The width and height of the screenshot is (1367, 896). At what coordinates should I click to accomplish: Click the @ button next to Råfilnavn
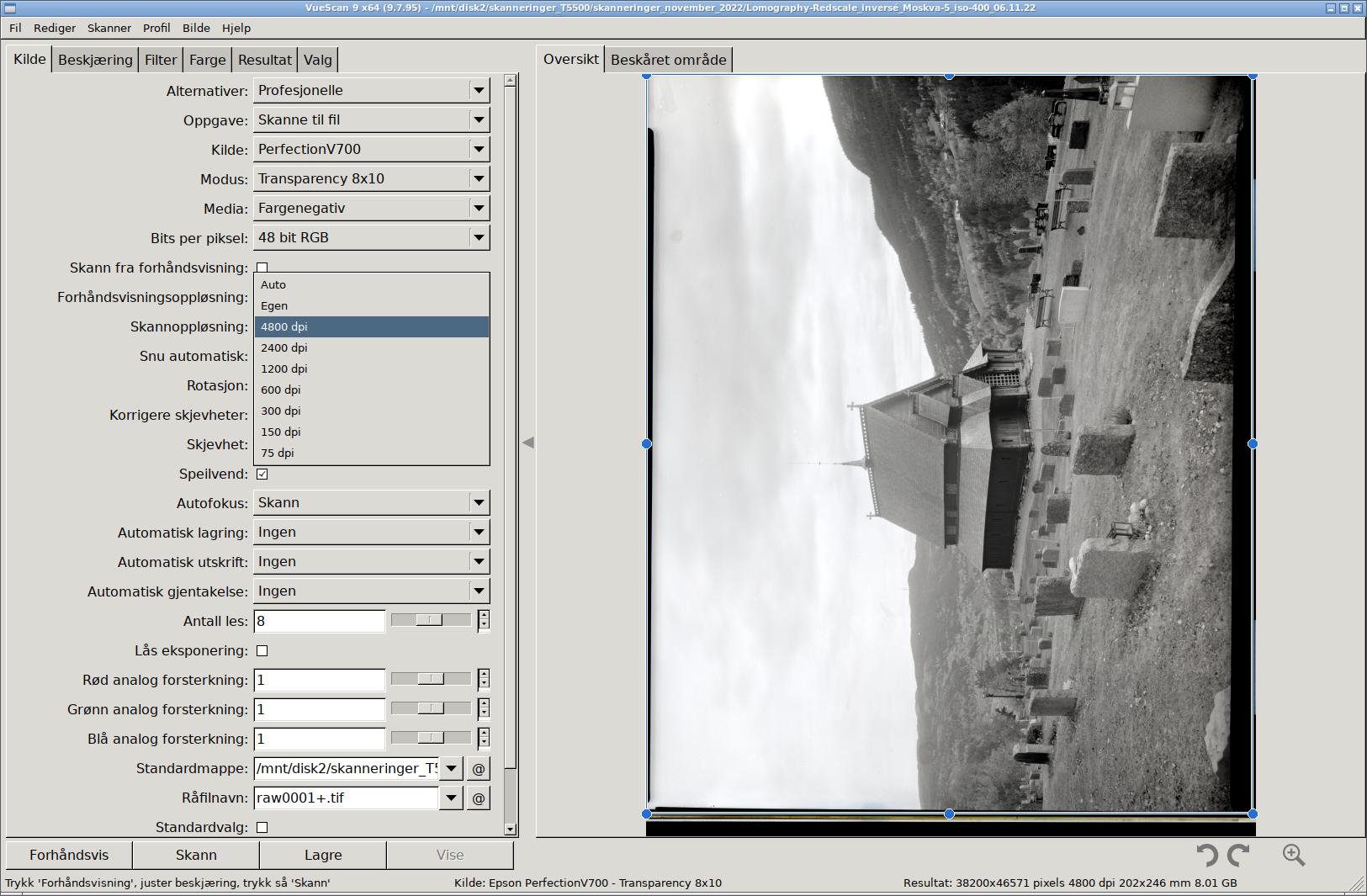pyautogui.click(x=479, y=798)
